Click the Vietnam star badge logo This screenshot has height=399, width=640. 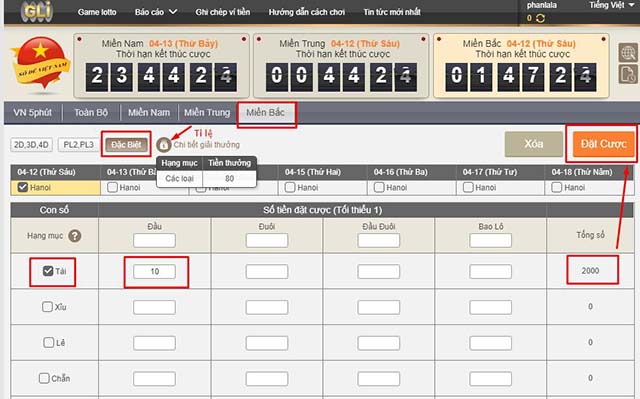point(41,63)
